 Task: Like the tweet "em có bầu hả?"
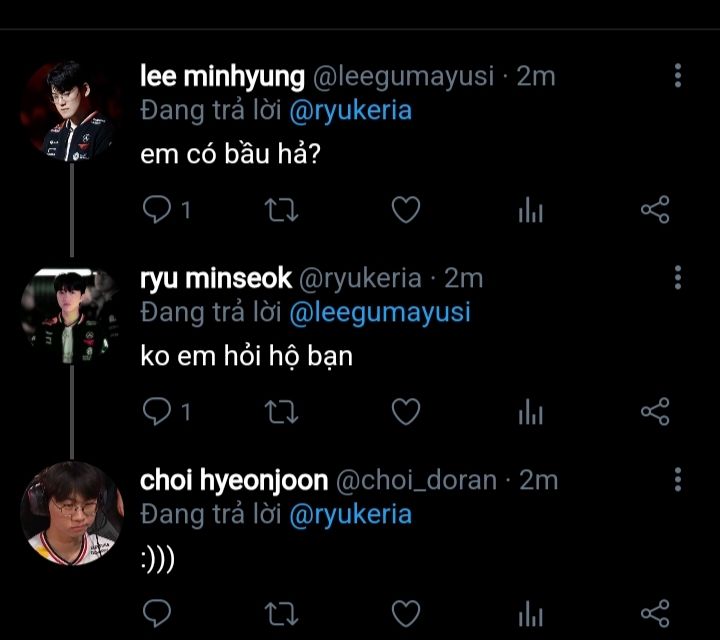[x=404, y=209]
